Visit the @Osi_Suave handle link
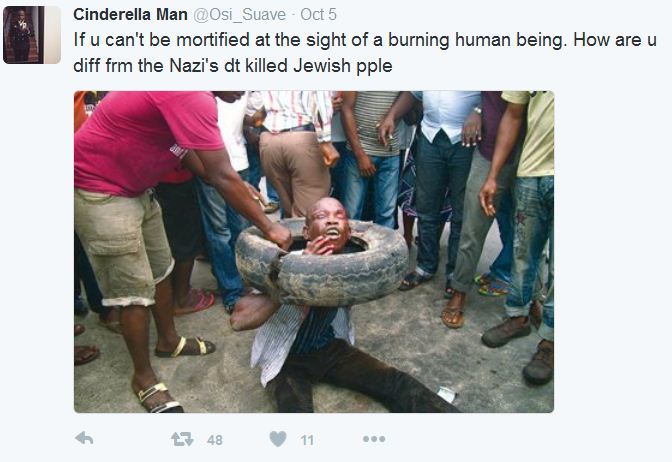 click(239, 15)
